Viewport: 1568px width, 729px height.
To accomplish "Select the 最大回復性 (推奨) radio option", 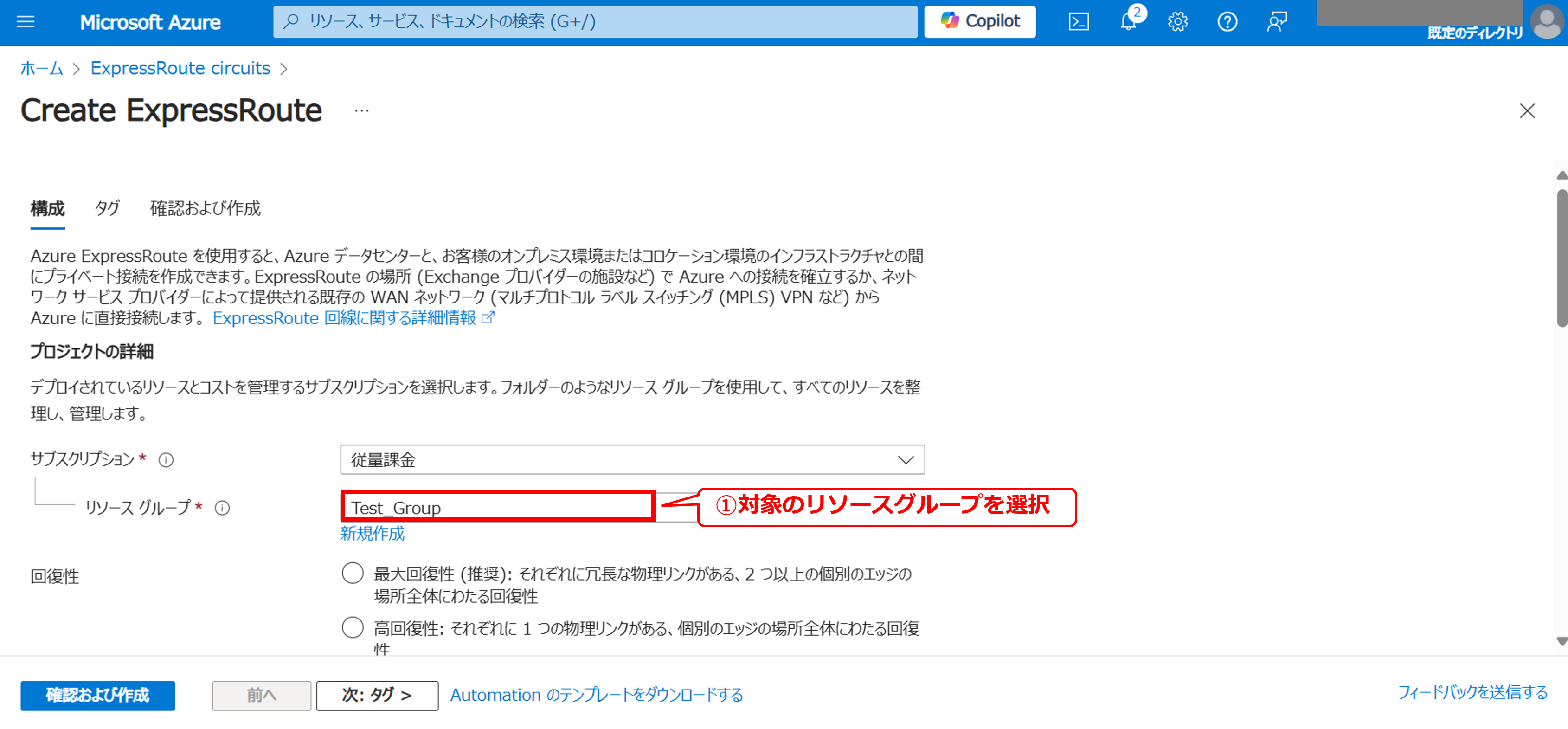I will click(x=353, y=573).
